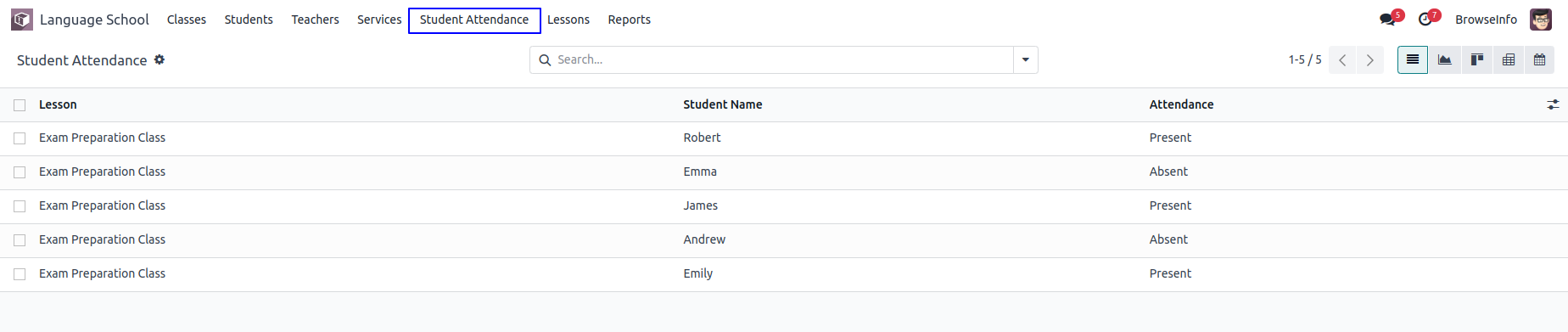Image resolution: width=1568 pixels, height=332 pixels.
Task: Open the messages conversation icon
Action: [x=1388, y=20]
